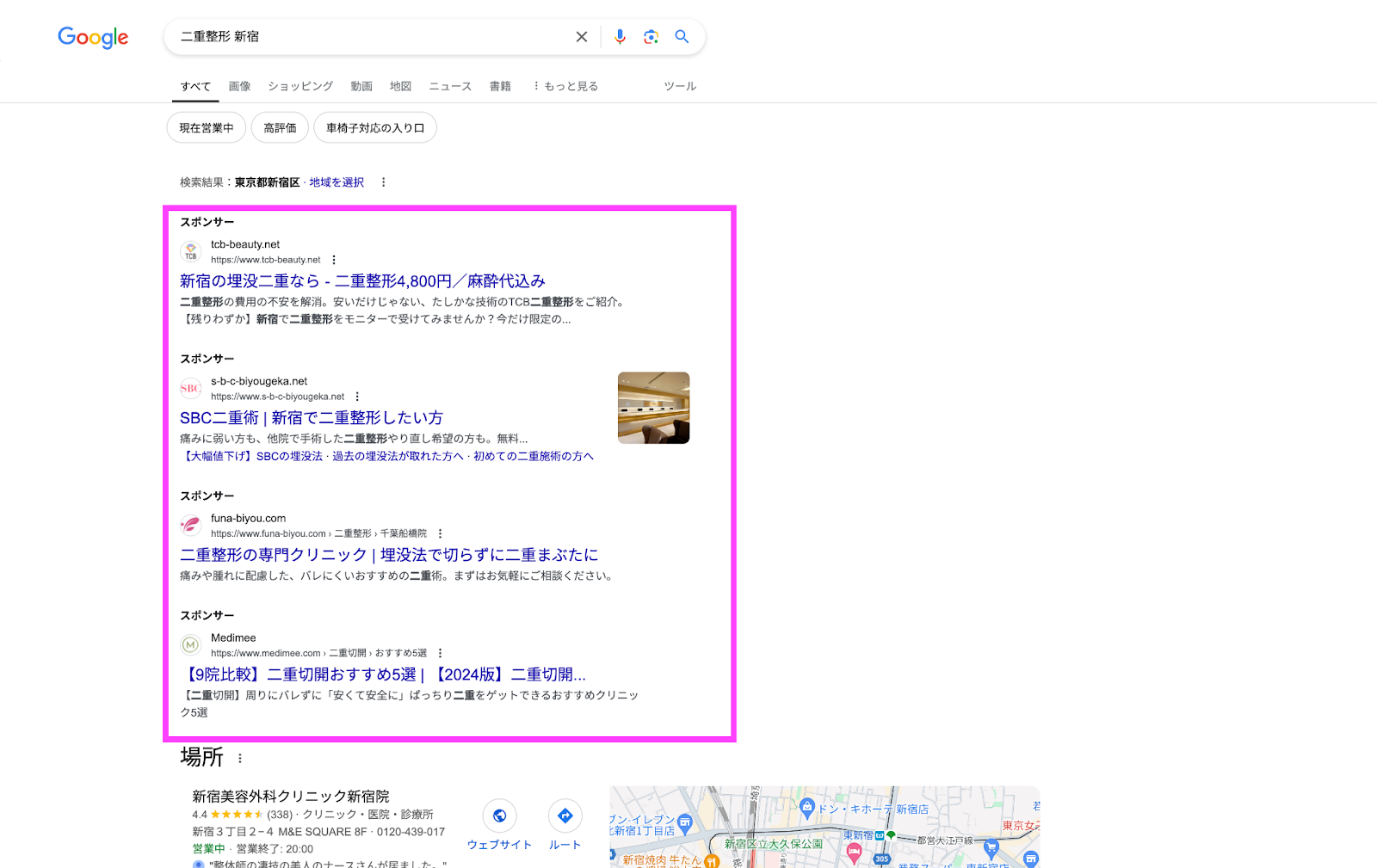Click https://www.tcb-beauty.net URL text
The width and height of the screenshot is (1377, 868).
tap(265, 260)
